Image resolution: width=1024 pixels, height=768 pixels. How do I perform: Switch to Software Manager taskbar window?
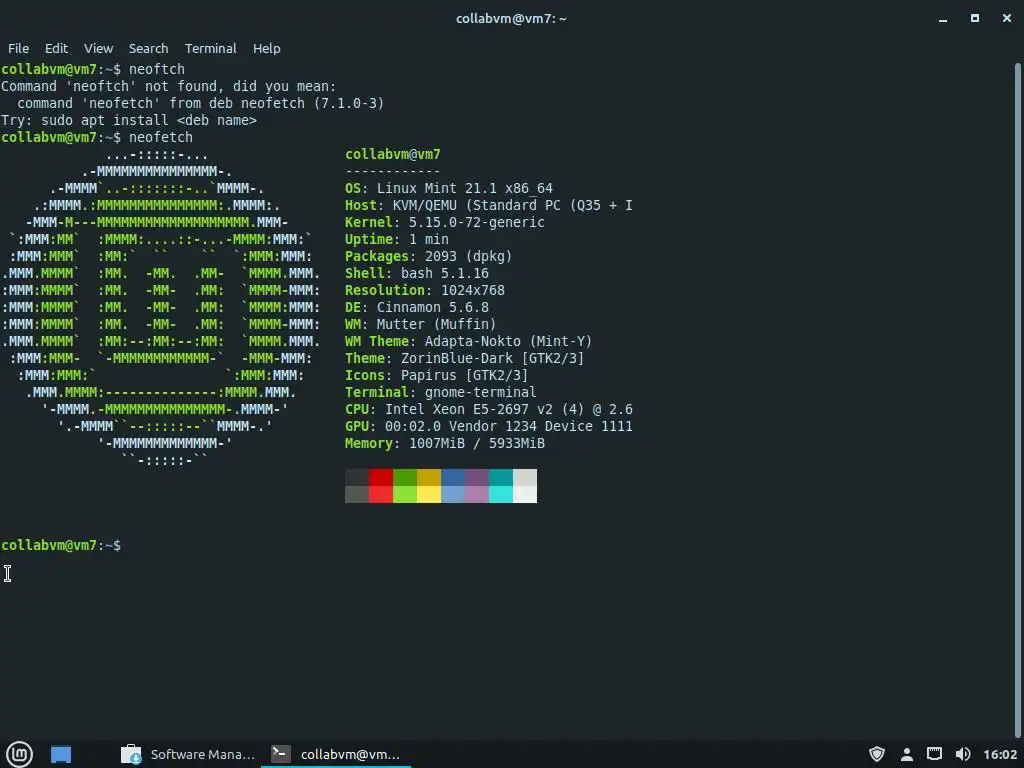coord(189,754)
